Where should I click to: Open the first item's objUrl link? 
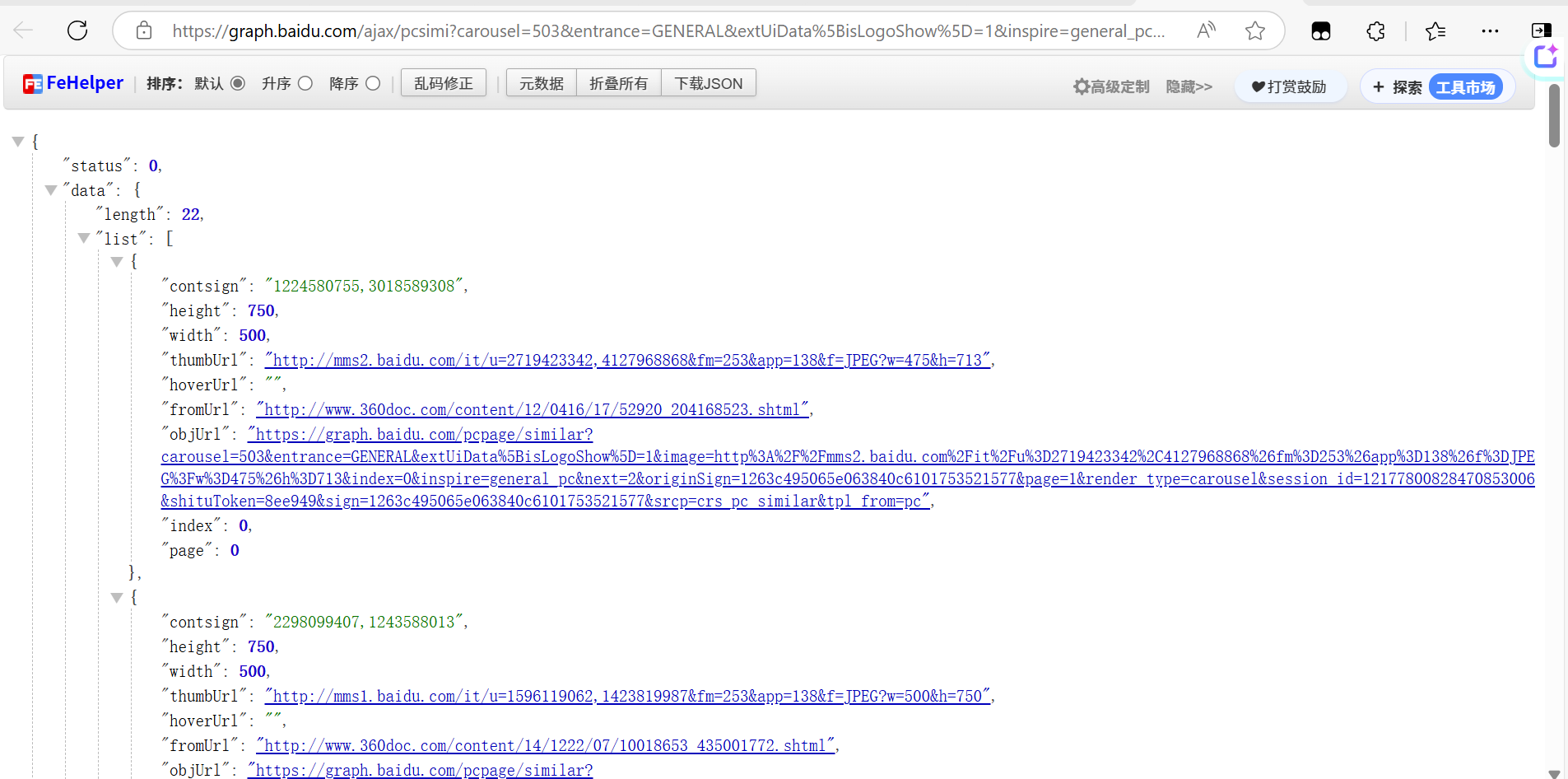tap(848, 468)
